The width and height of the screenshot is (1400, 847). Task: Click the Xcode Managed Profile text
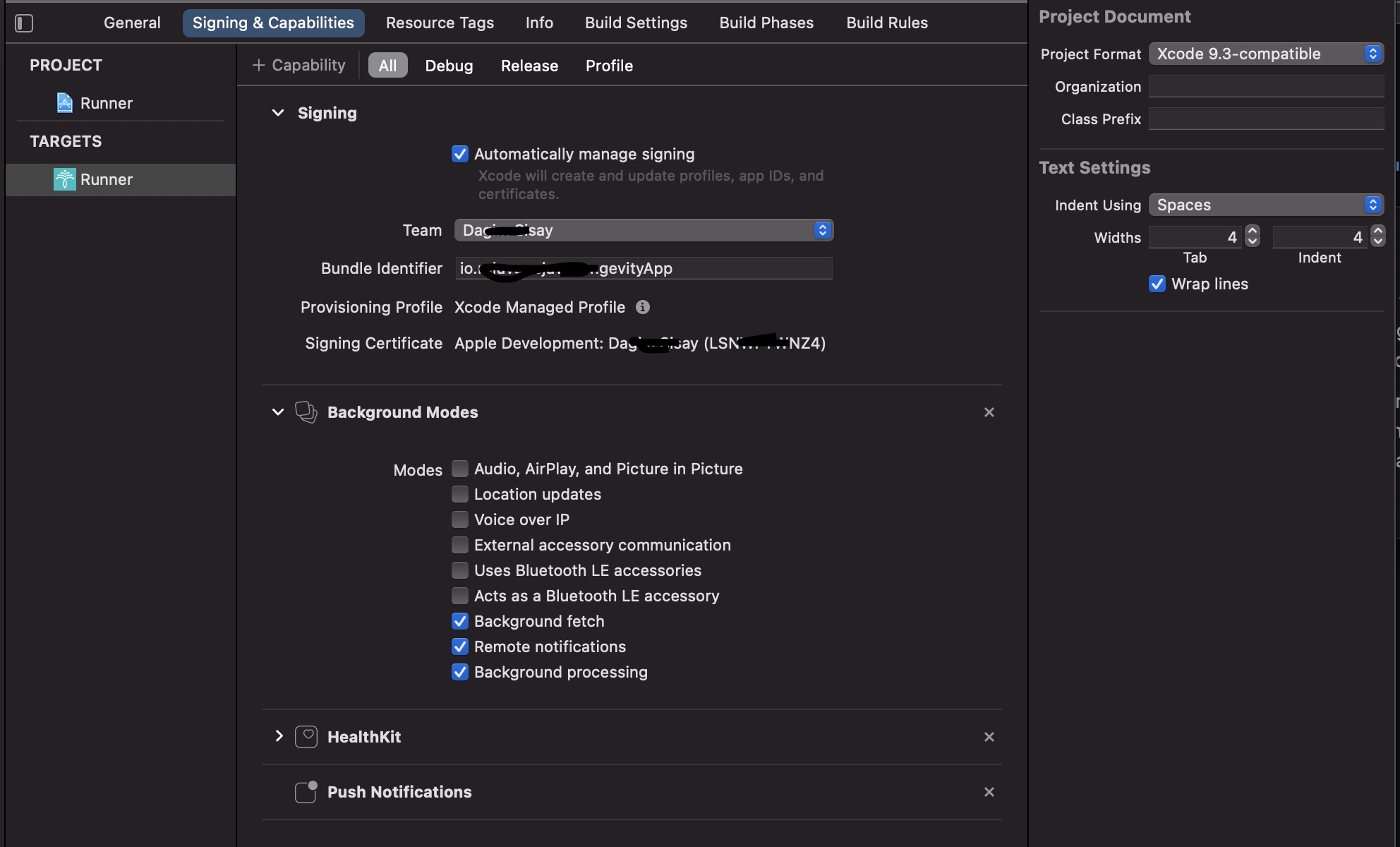tap(540, 307)
